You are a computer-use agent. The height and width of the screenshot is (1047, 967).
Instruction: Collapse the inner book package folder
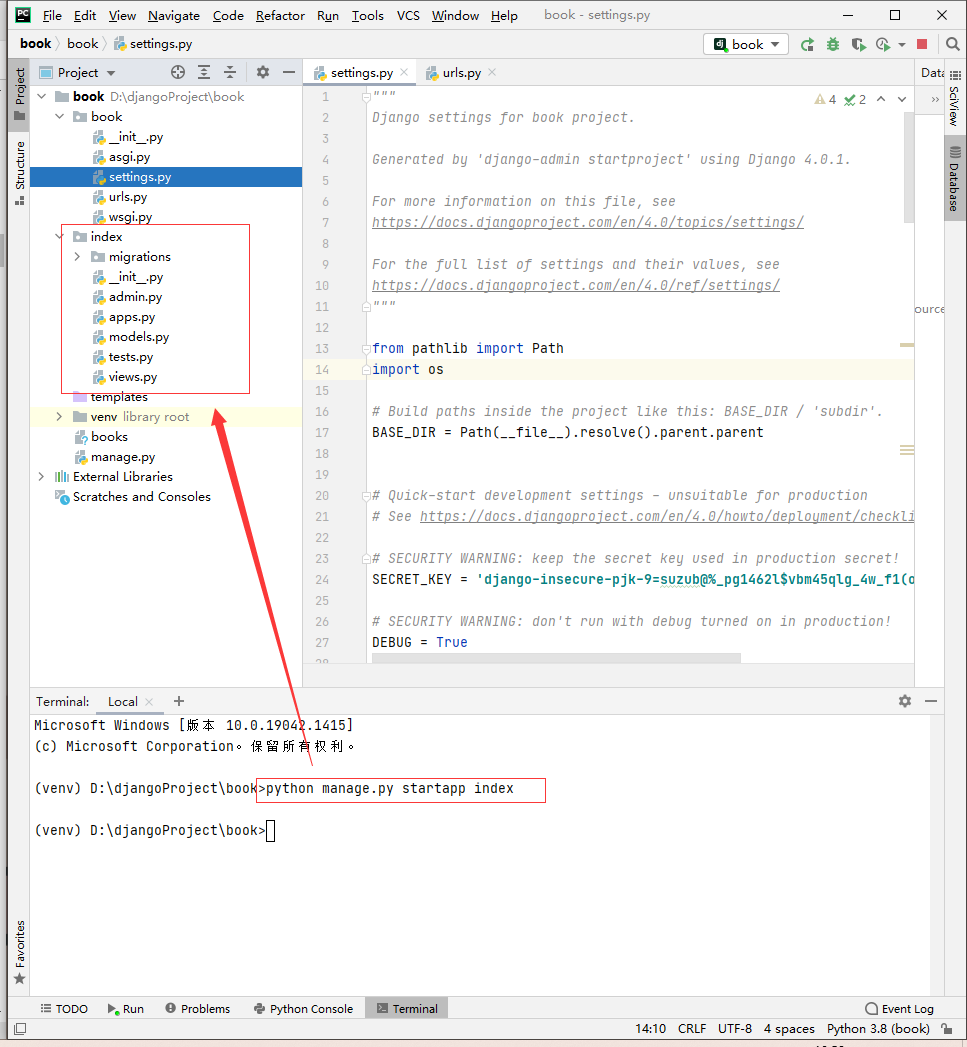59,116
